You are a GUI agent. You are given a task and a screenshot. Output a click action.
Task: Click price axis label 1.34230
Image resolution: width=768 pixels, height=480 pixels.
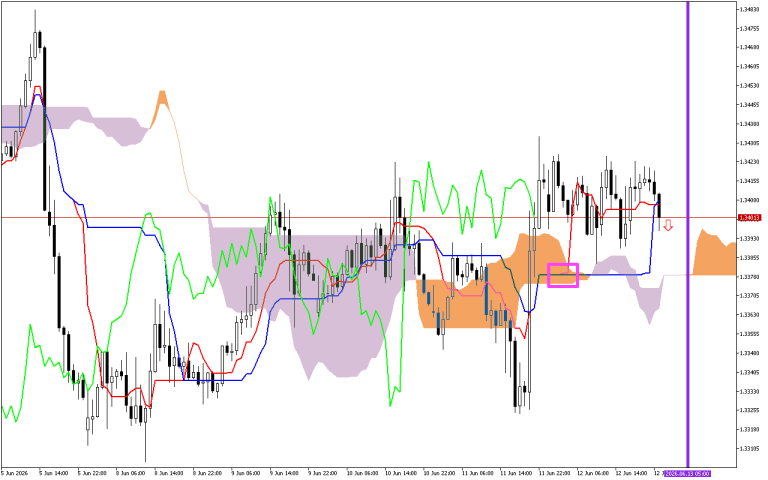749,162
